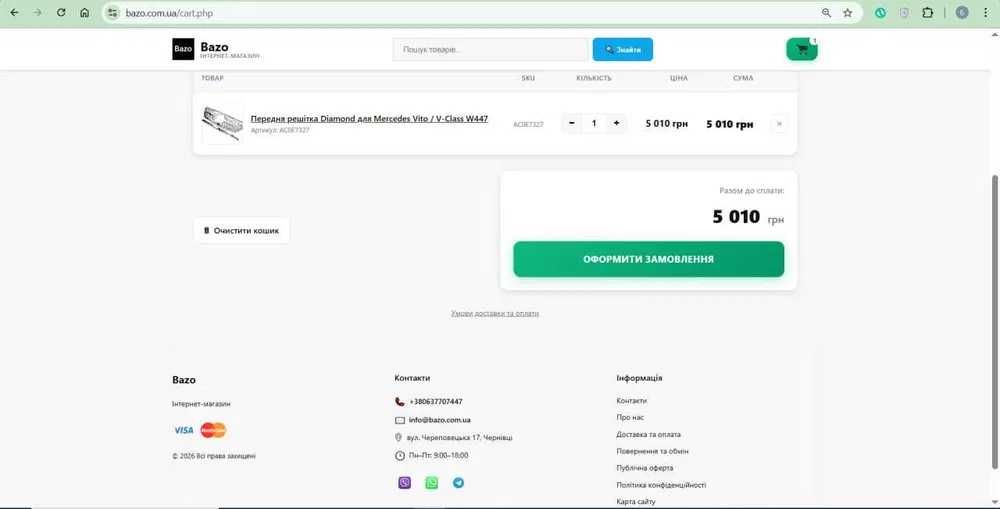Reload the page with the refresh icon
The image size is (1000, 509).
point(61,13)
